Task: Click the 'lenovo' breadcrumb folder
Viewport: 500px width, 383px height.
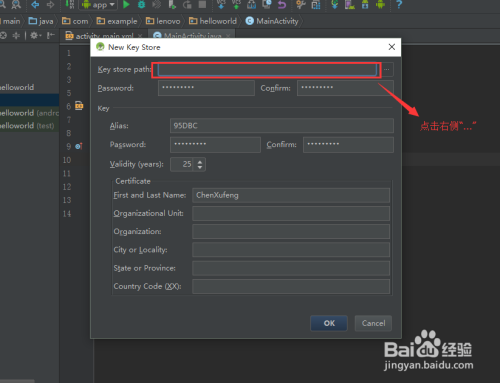Action: 163,21
